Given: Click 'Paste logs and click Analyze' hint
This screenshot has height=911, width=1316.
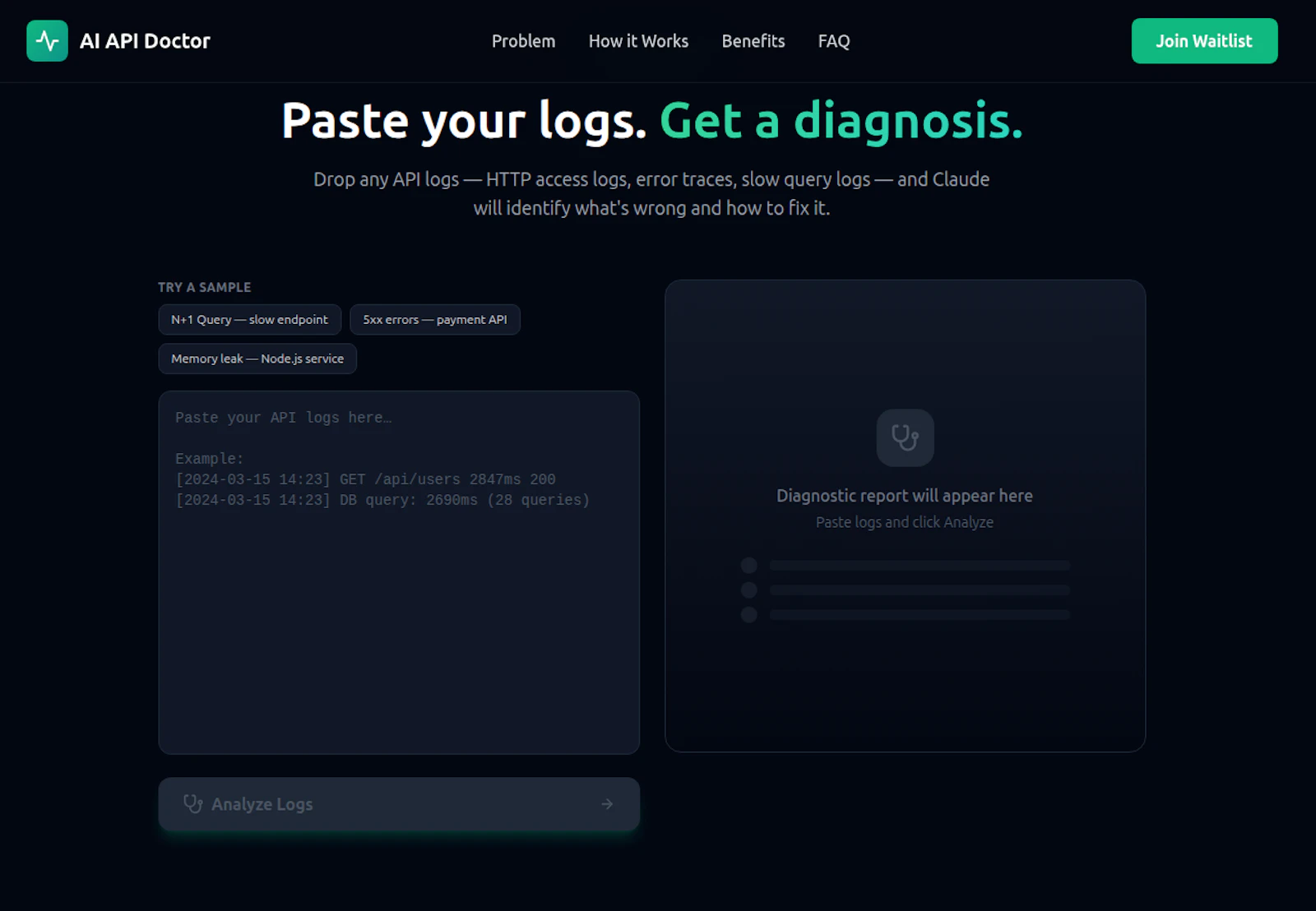Looking at the screenshot, I should coord(905,522).
